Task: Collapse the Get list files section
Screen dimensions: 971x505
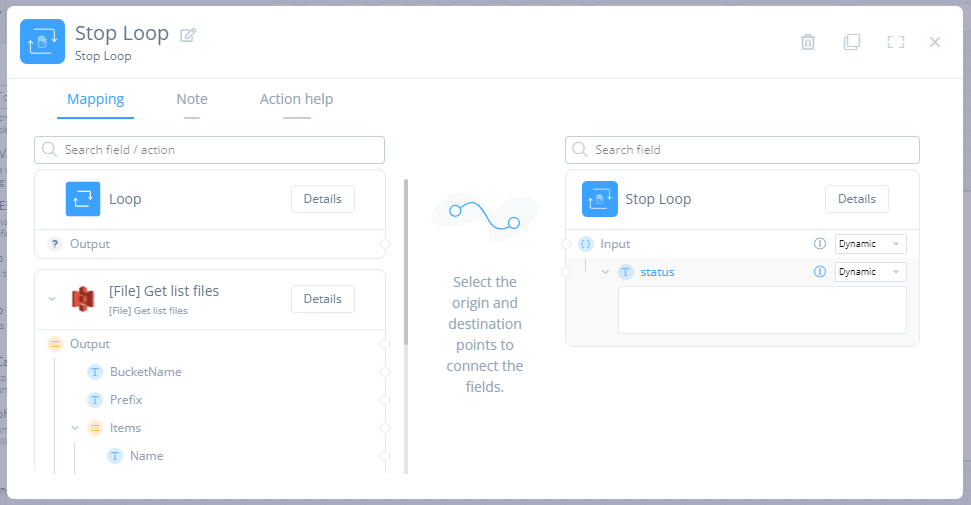Action: tap(52, 299)
